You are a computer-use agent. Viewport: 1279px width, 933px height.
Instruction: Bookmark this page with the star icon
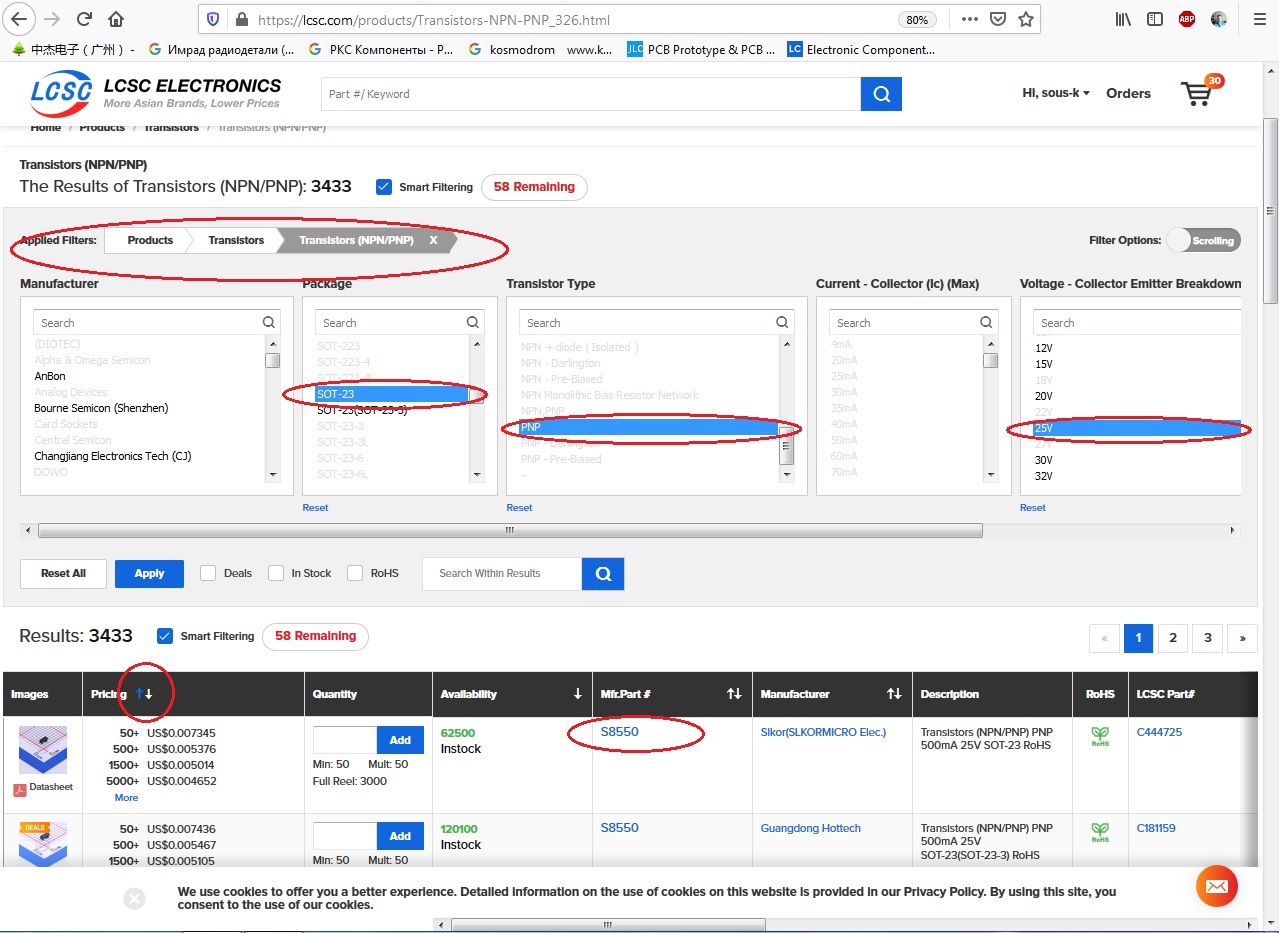pyautogui.click(x=1025, y=19)
